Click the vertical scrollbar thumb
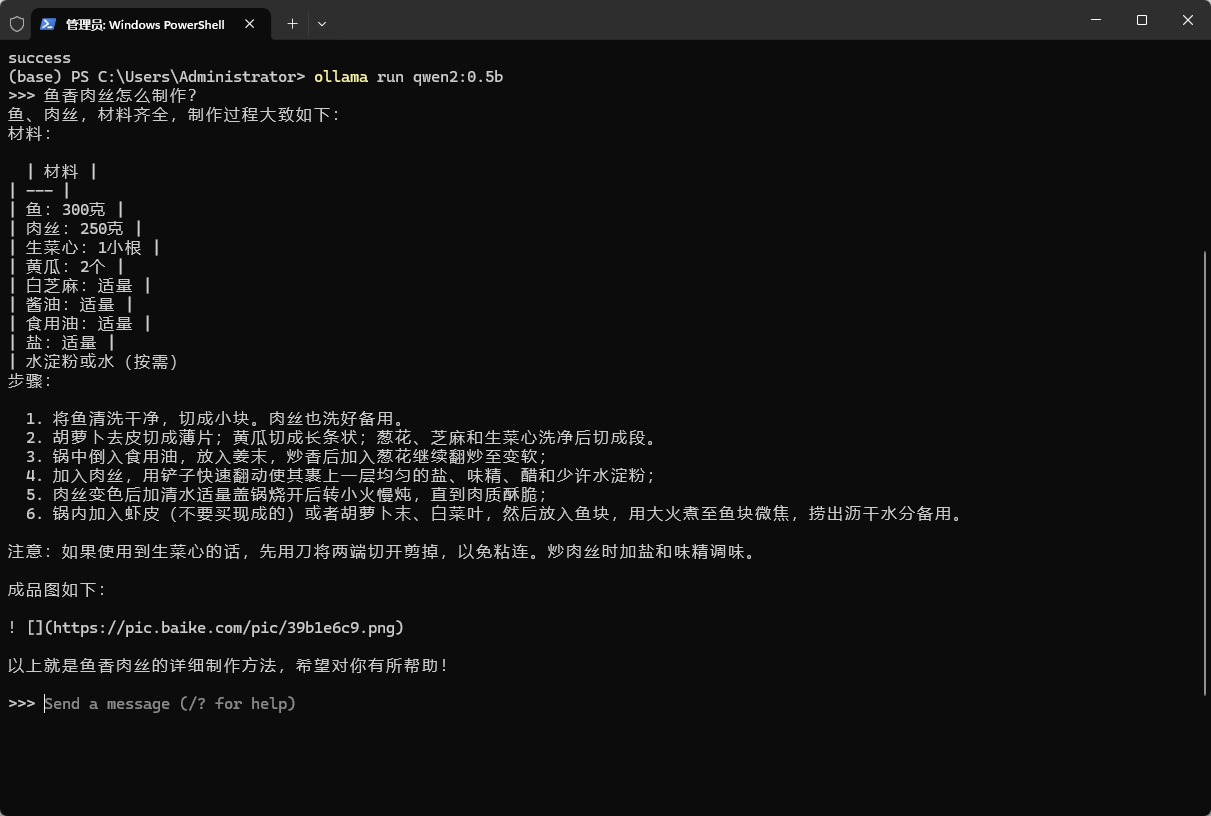This screenshot has height=816, width=1211. tap(1206, 472)
